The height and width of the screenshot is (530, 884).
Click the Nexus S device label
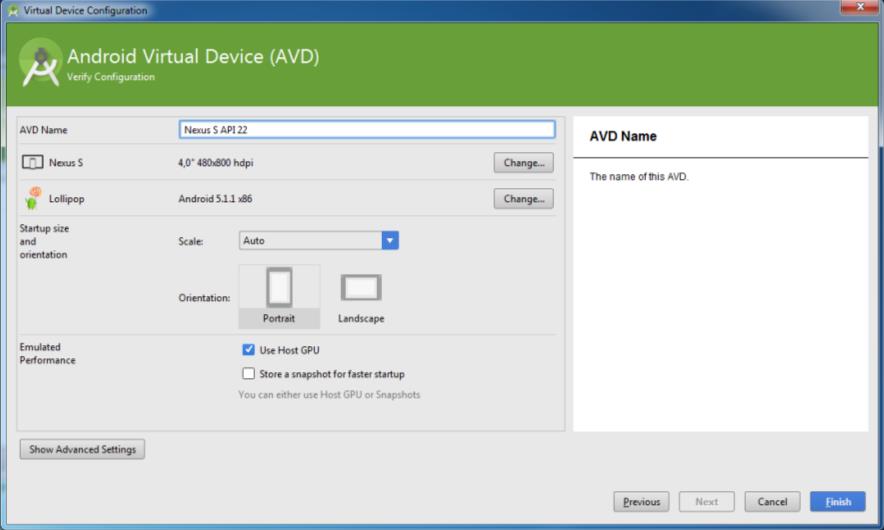click(66, 162)
